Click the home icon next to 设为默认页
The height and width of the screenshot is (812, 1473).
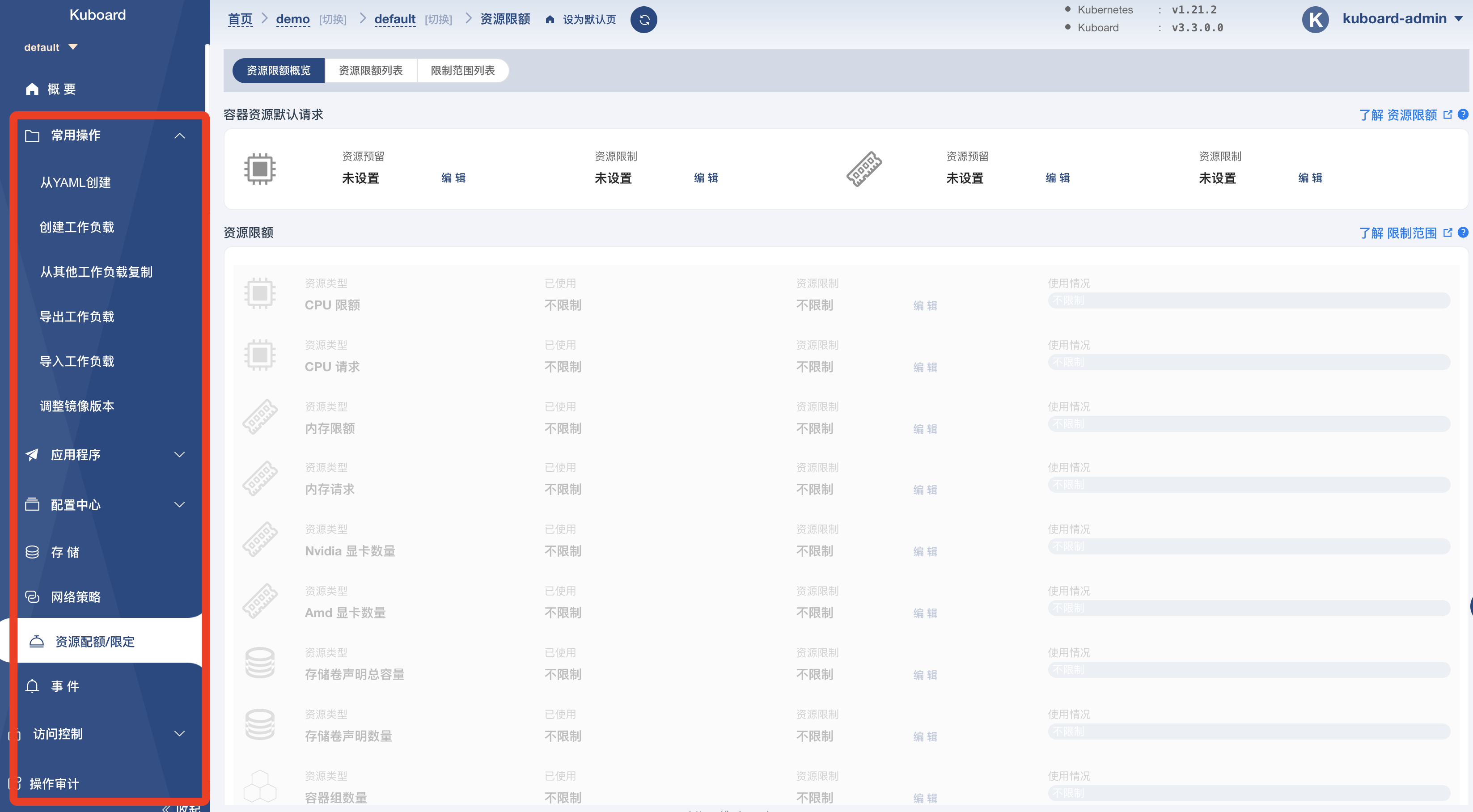[550, 19]
